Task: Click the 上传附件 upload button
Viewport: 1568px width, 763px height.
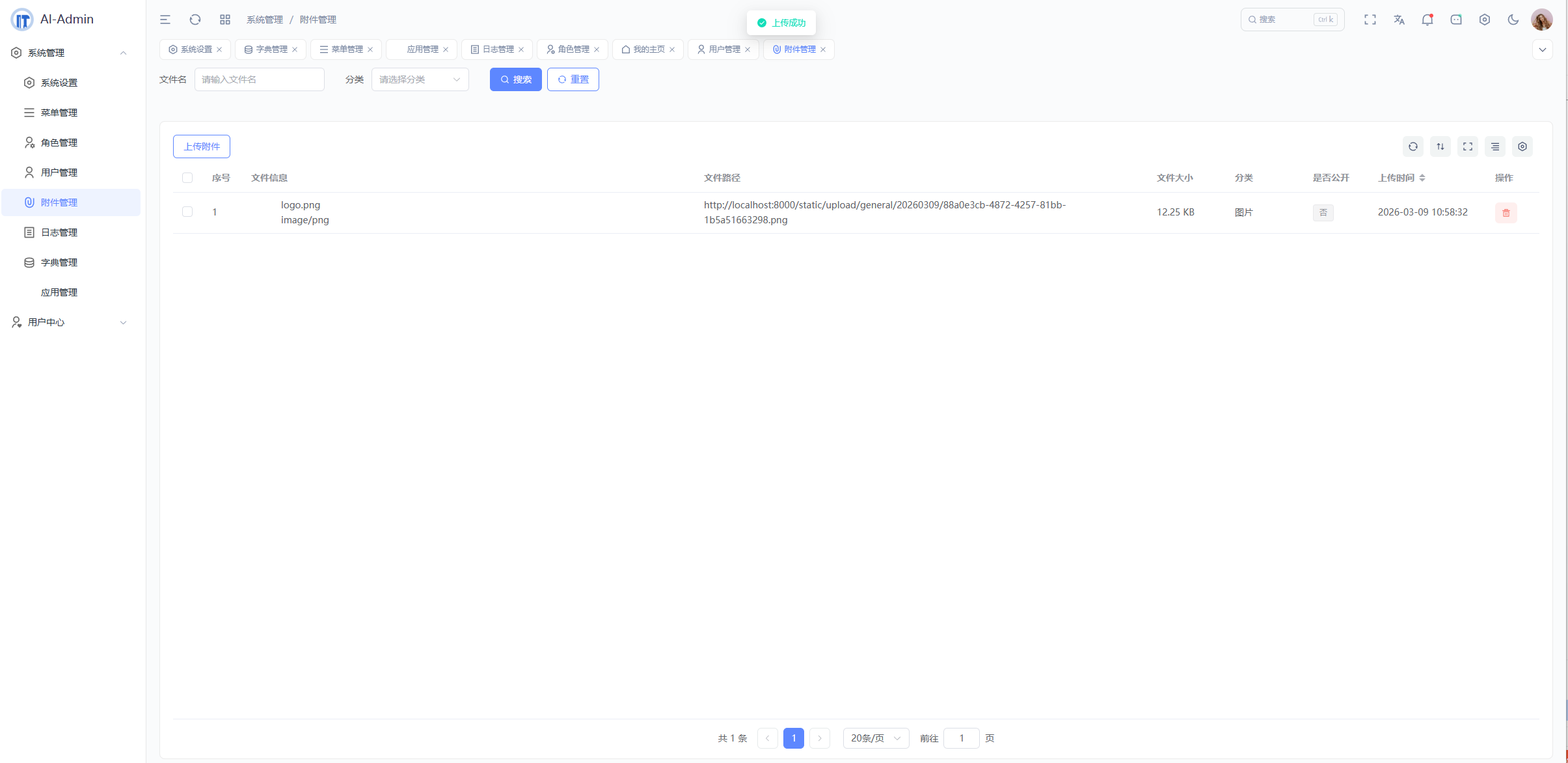Action: [x=202, y=146]
